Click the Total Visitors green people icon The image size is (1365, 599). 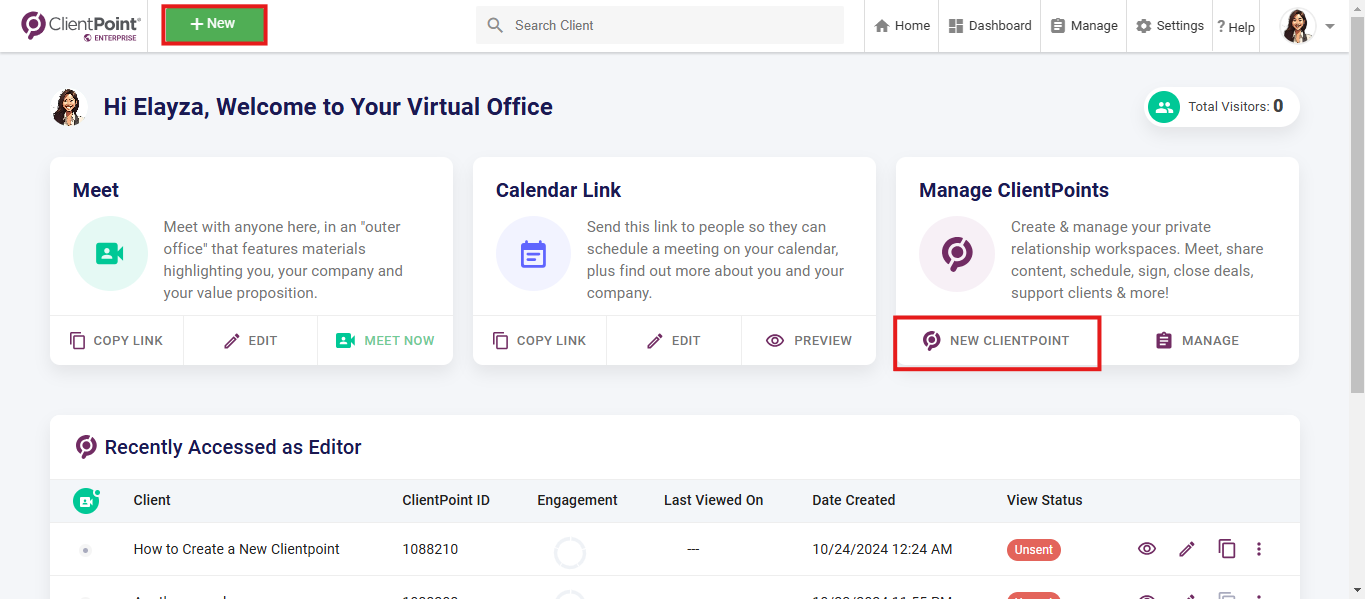pos(1164,107)
